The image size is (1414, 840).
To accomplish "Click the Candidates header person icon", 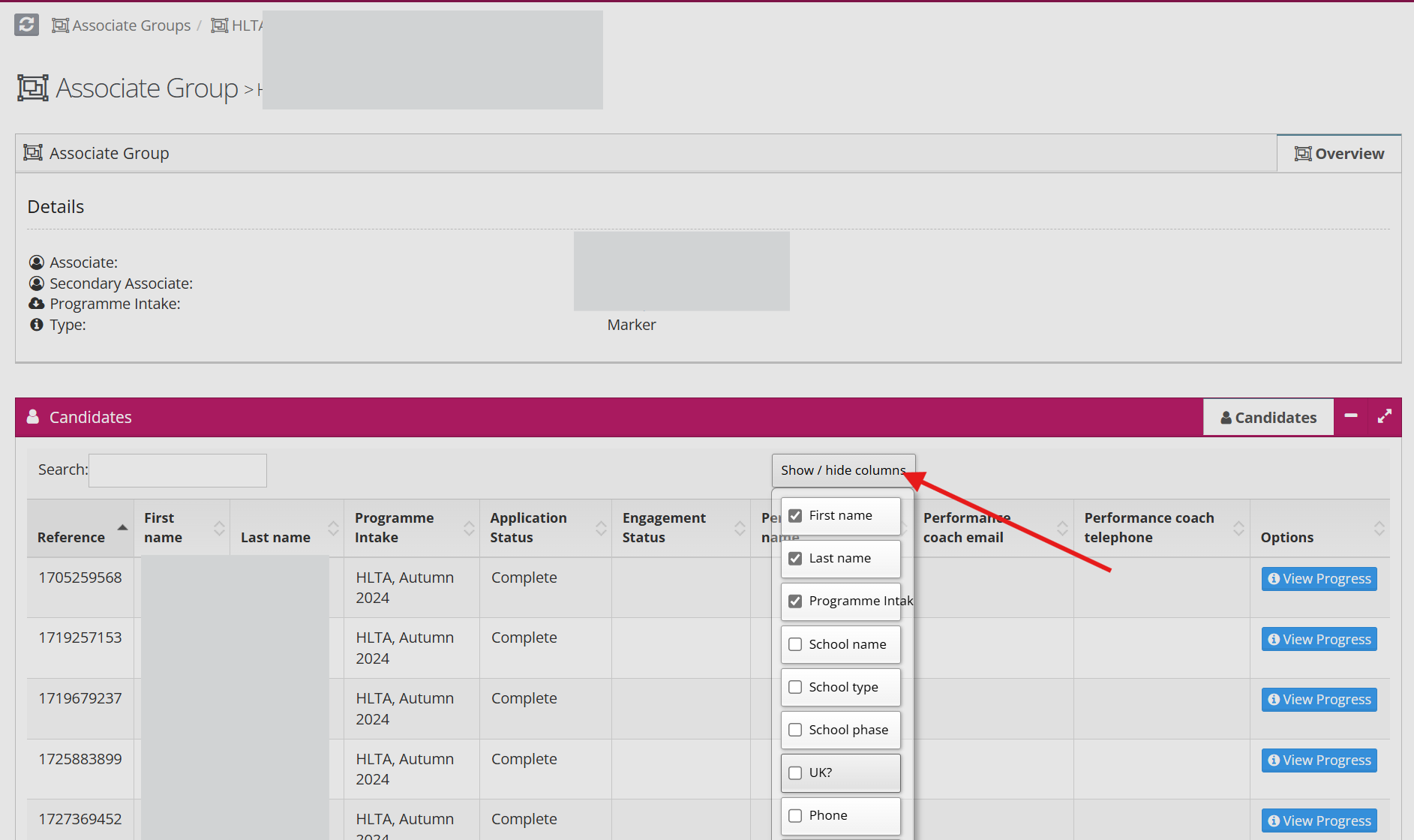I will (x=33, y=417).
